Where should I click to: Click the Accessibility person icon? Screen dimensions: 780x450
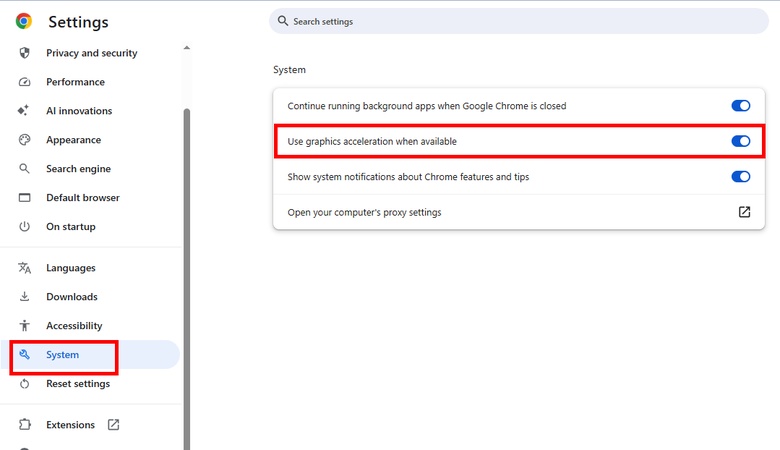[x=24, y=325]
